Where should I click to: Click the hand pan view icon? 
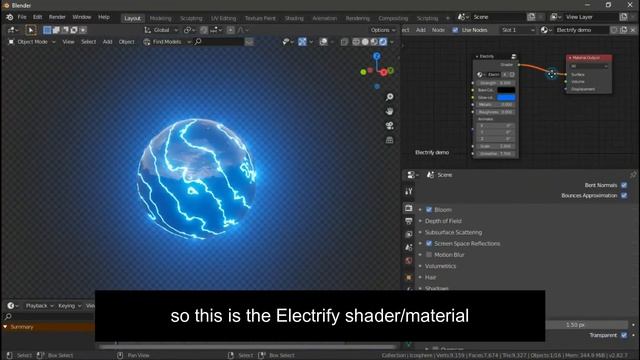pos(389,111)
